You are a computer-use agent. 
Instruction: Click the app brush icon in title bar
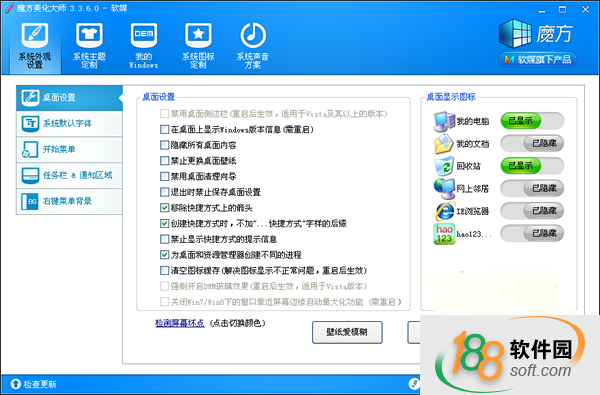9,8
